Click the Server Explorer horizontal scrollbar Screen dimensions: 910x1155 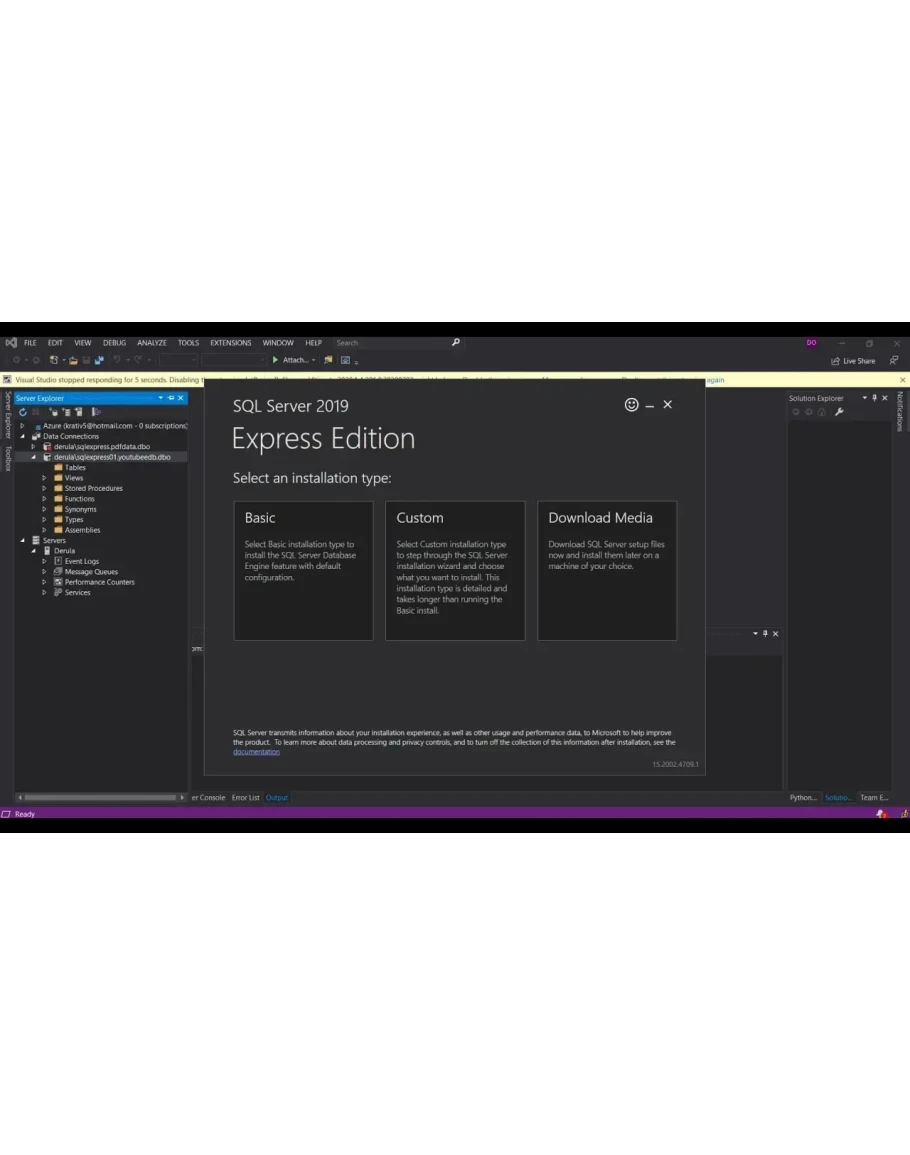(x=100, y=798)
